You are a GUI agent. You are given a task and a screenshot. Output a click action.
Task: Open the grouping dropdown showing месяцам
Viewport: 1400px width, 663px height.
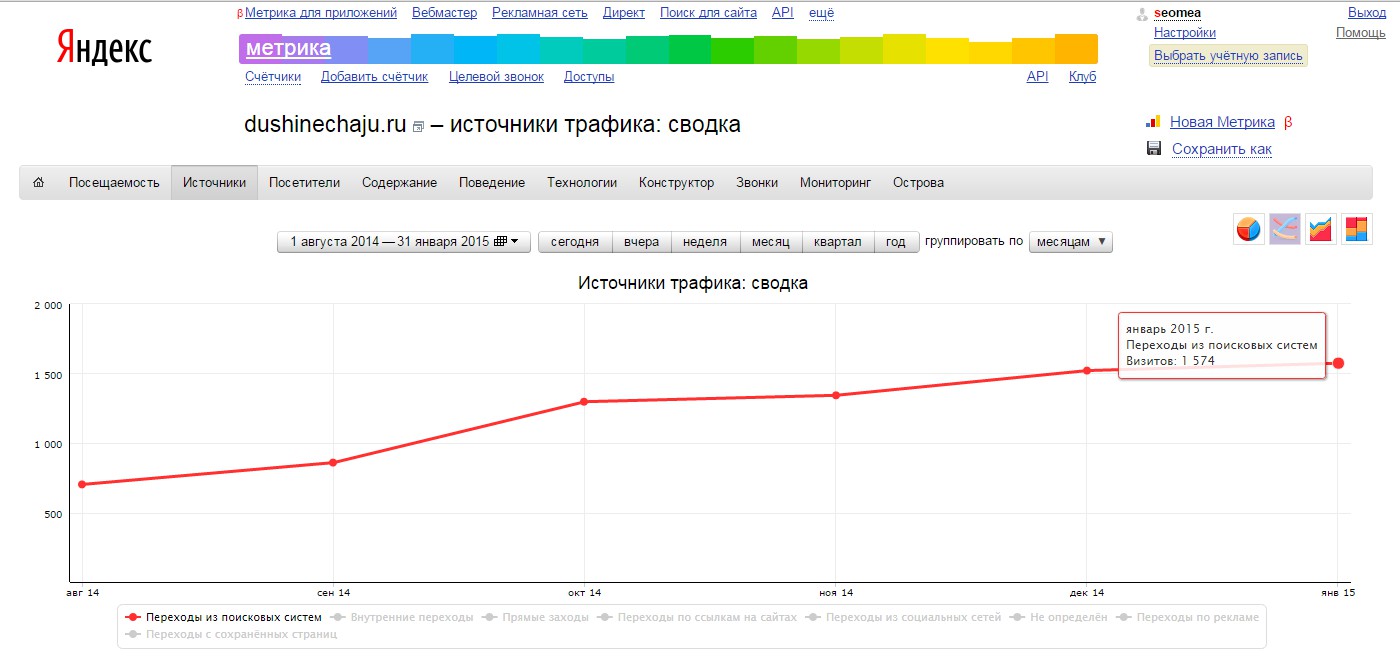(x=1071, y=242)
